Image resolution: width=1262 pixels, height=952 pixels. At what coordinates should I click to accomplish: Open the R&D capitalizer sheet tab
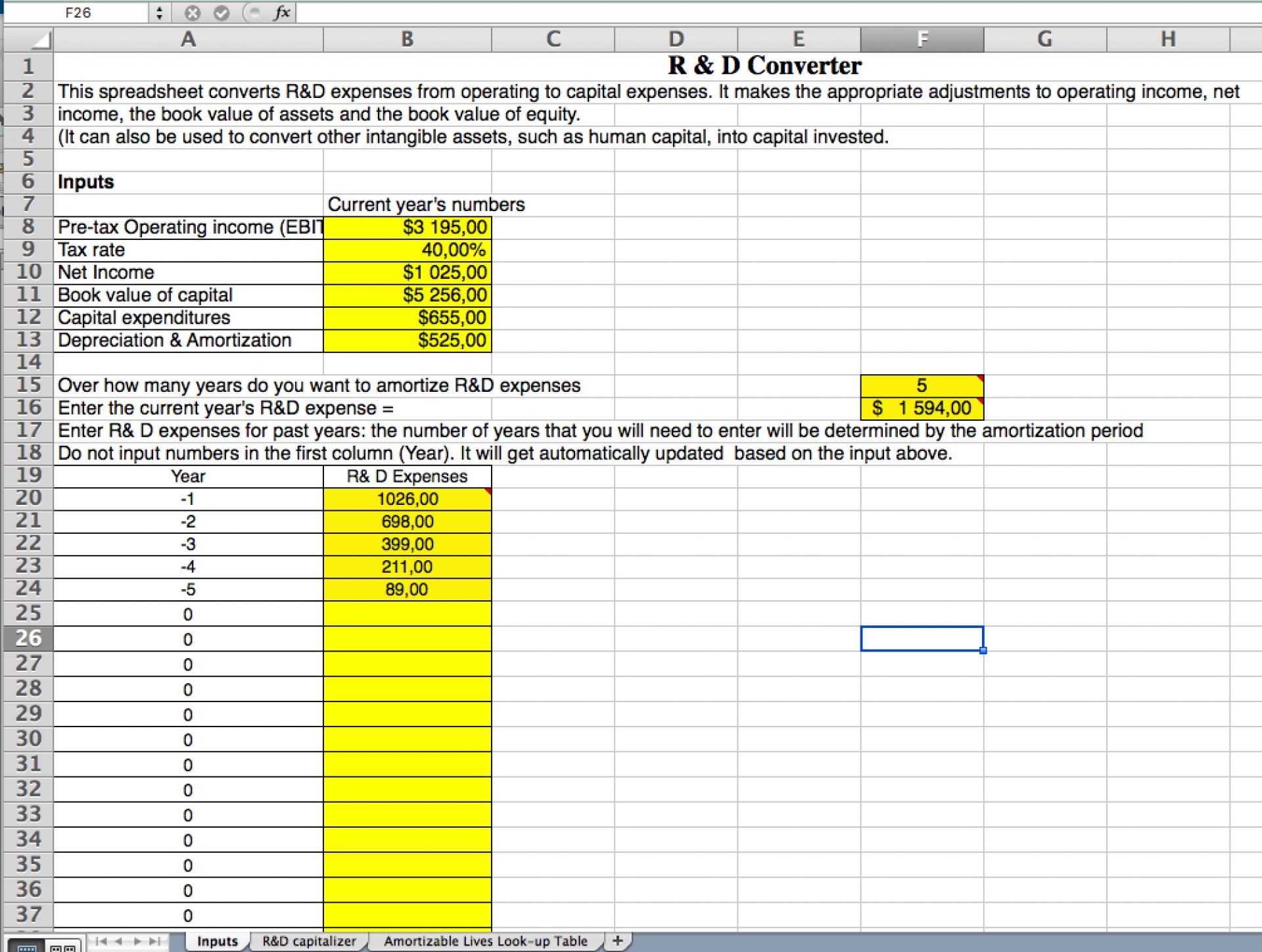tap(309, 941)
